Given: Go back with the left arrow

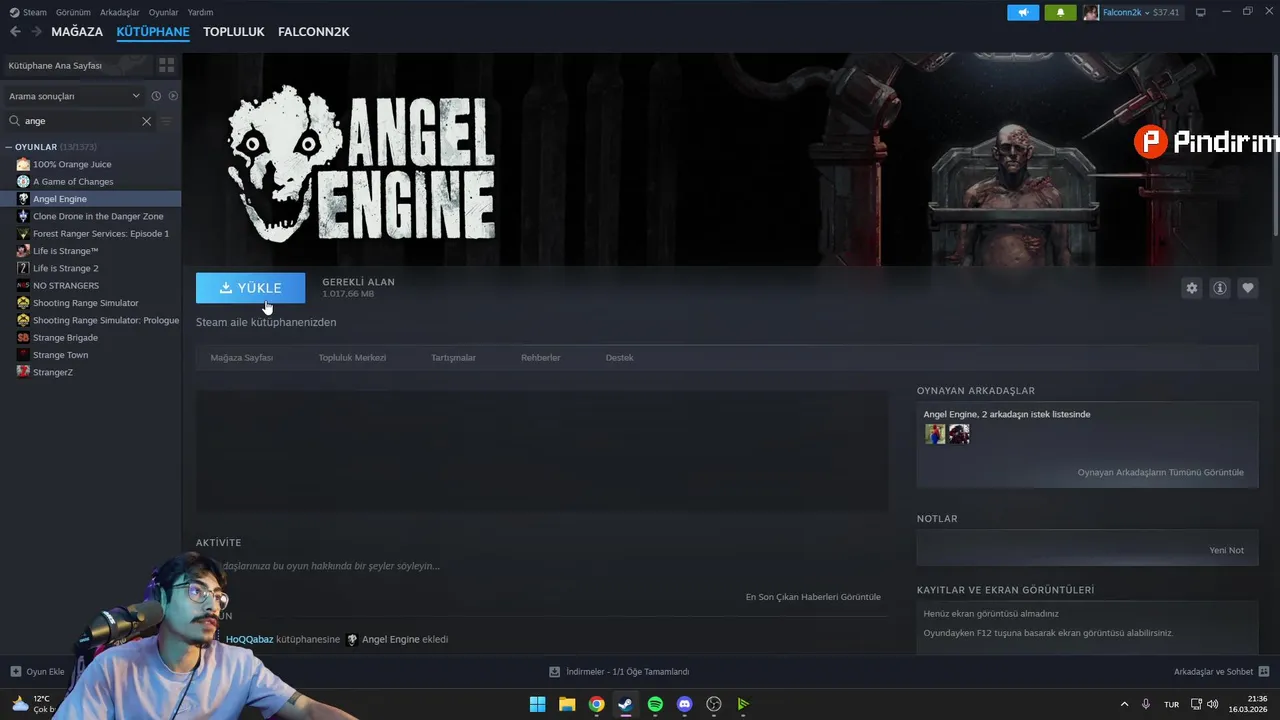Looking at the screenshot, I should [x=15, y=32].
